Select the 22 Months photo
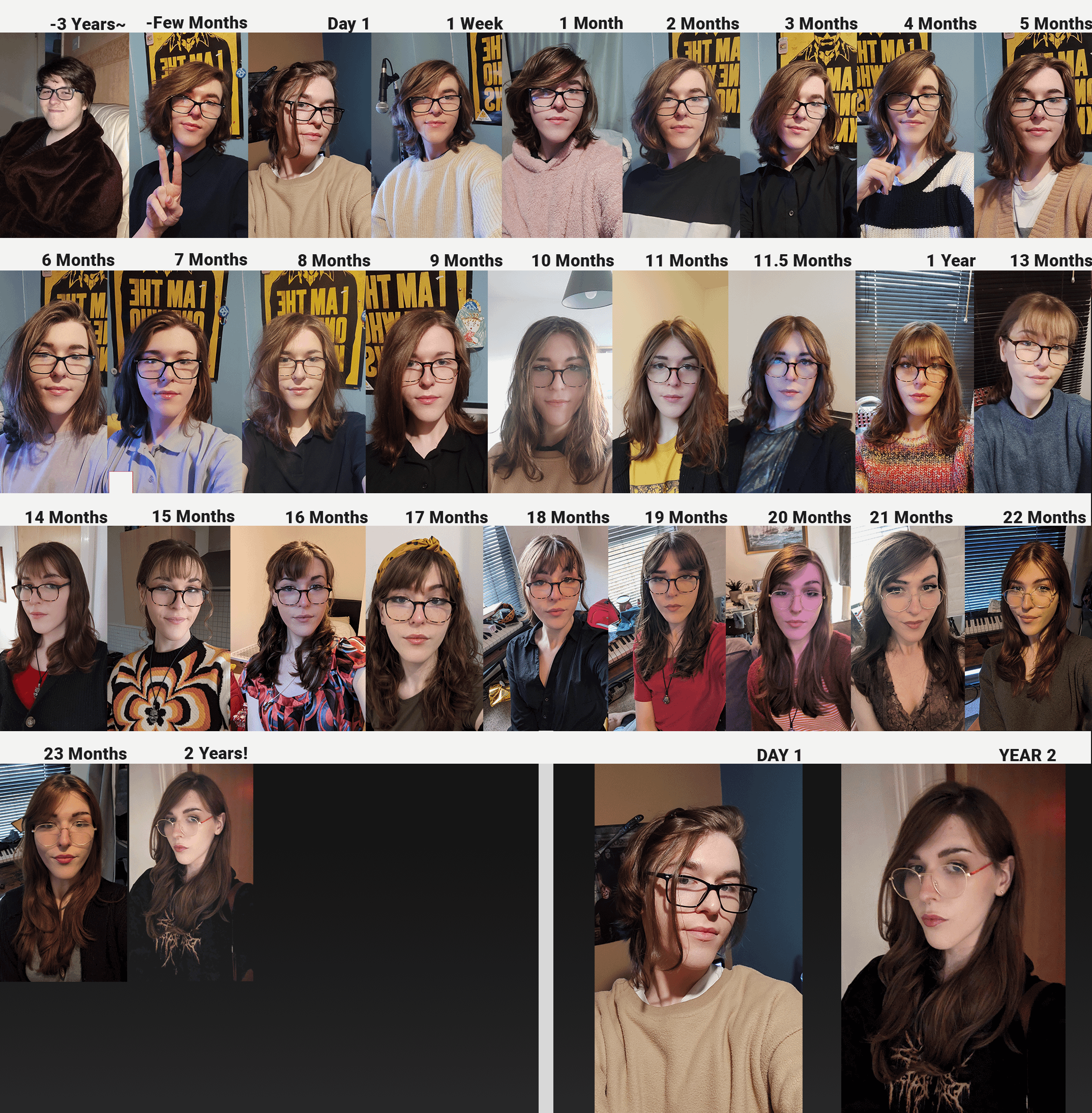The width and height of the screenshot is (1092, 1113). click(1028, 628)
